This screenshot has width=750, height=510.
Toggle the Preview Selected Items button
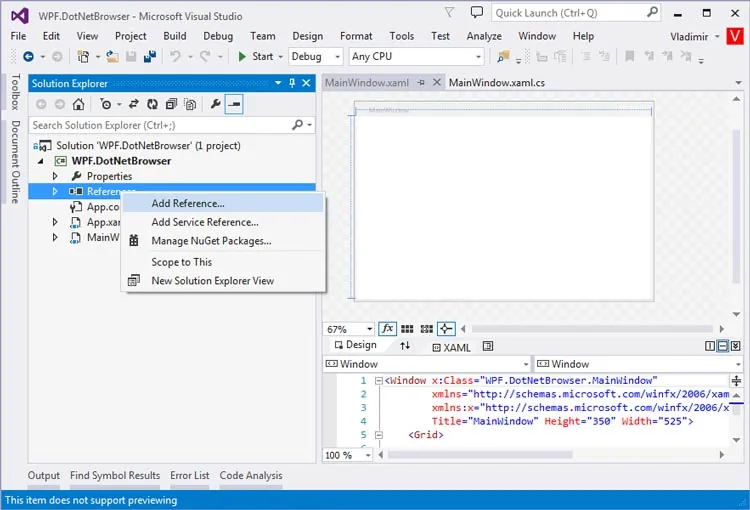(234, 104)
